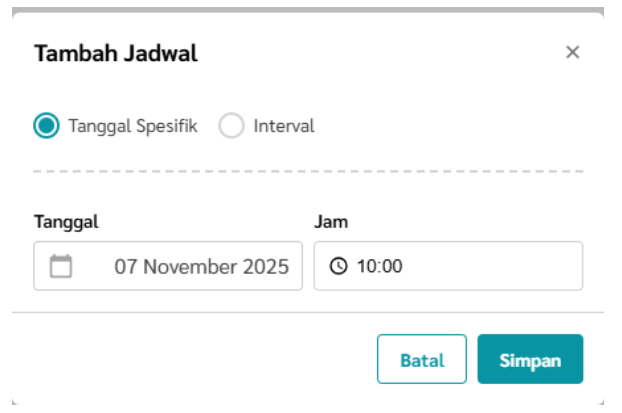This screenshot has width=622, height=413.
Task: Save the schedule with Simpan
Action: point(530,360)
